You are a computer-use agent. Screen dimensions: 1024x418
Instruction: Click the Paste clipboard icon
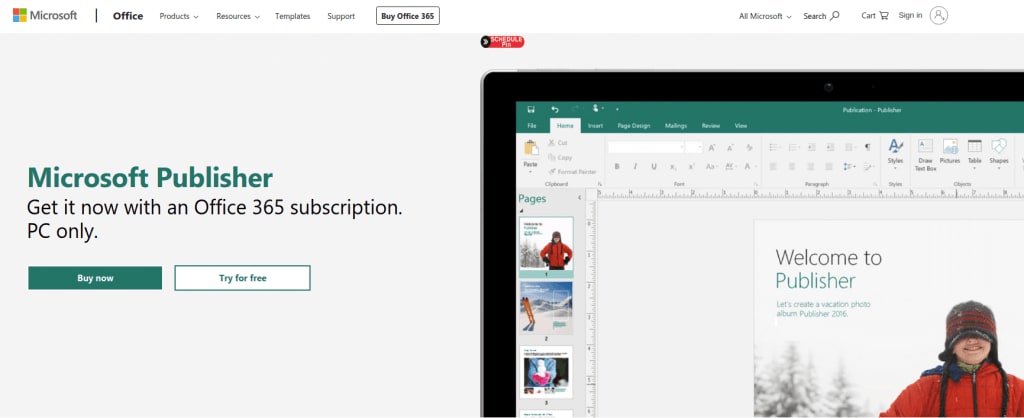(532, 148)
